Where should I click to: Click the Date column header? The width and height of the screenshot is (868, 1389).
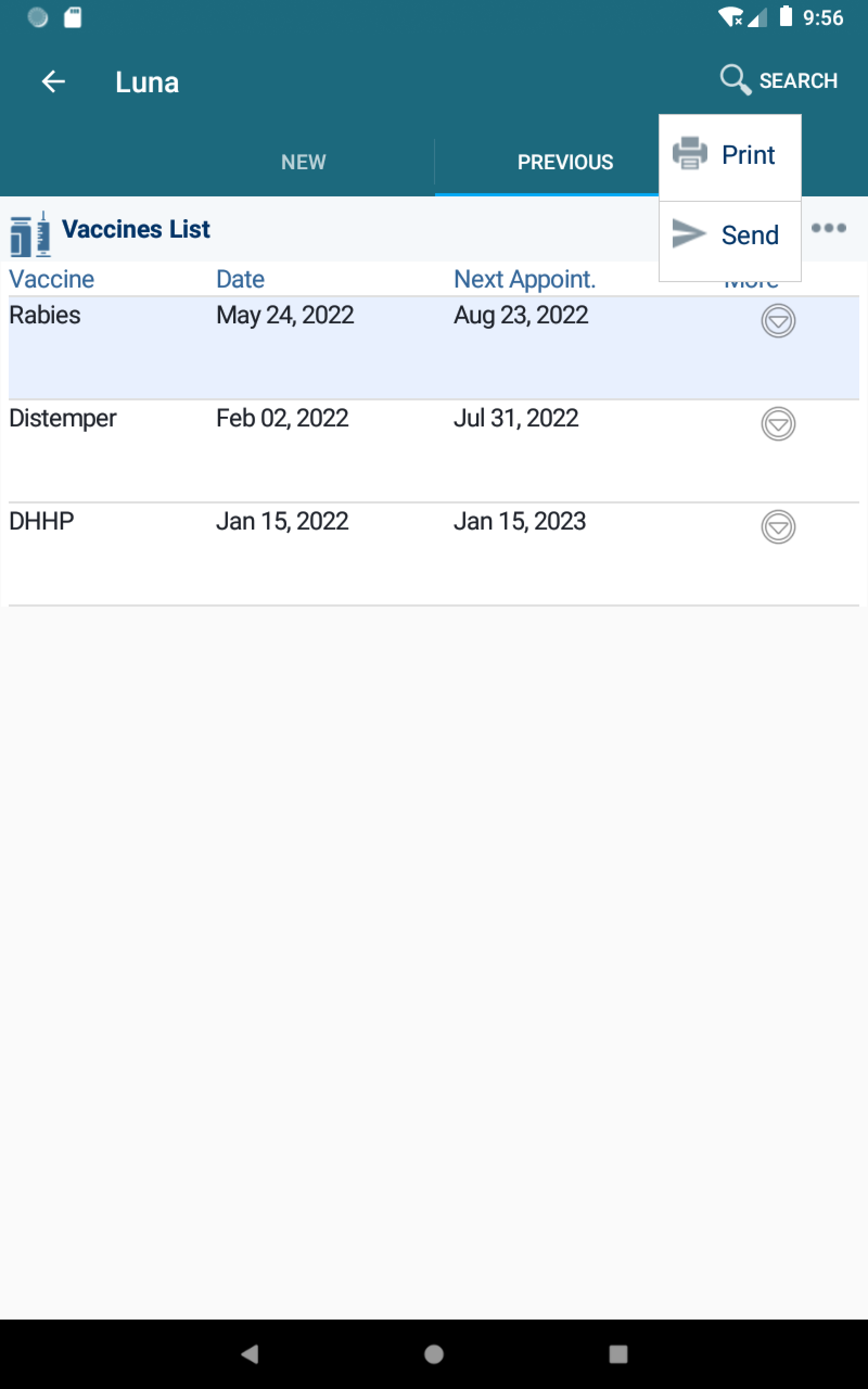click(240, 279)
